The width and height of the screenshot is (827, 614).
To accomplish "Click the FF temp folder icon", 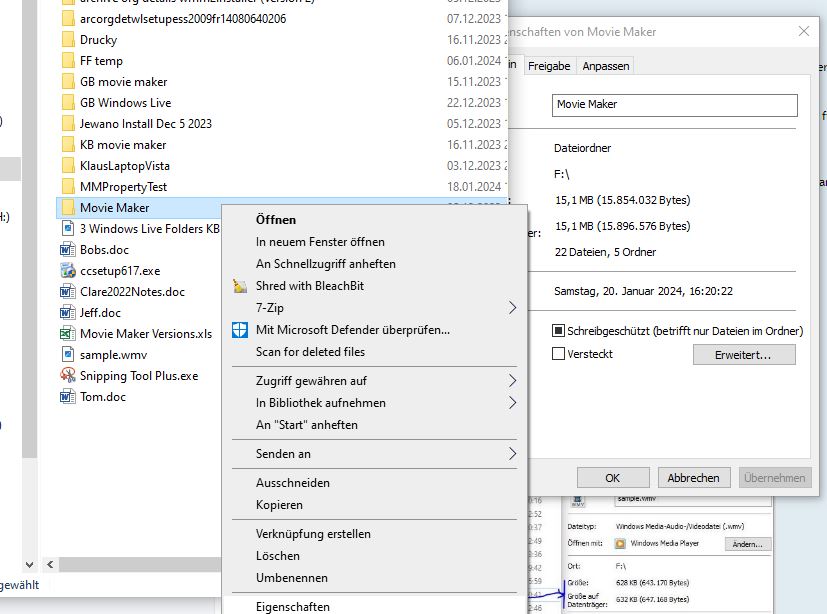I will (68, 61).
